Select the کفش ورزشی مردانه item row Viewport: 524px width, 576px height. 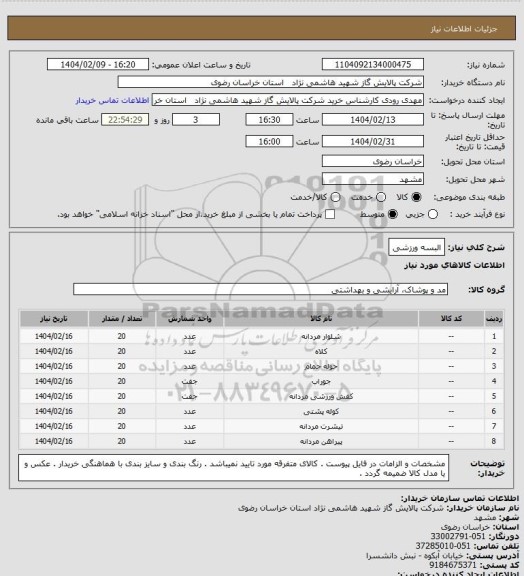coord(262,396)
